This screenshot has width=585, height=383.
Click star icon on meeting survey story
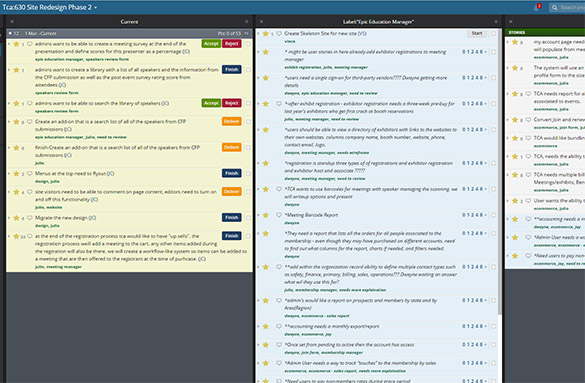(x=16, y=44)
